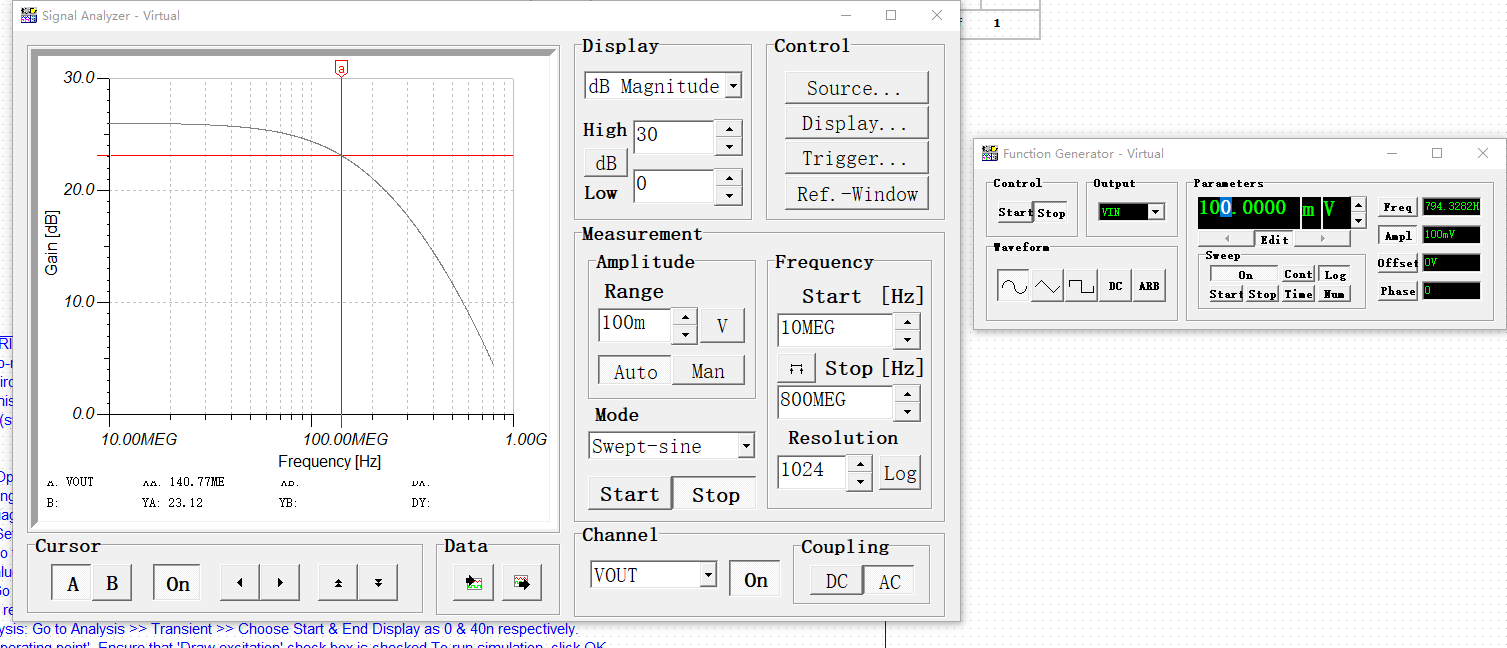Viewport: 1507px width, 648px height.
Task: Click the Function Generator title bar icon
Action: click(990, 153)
